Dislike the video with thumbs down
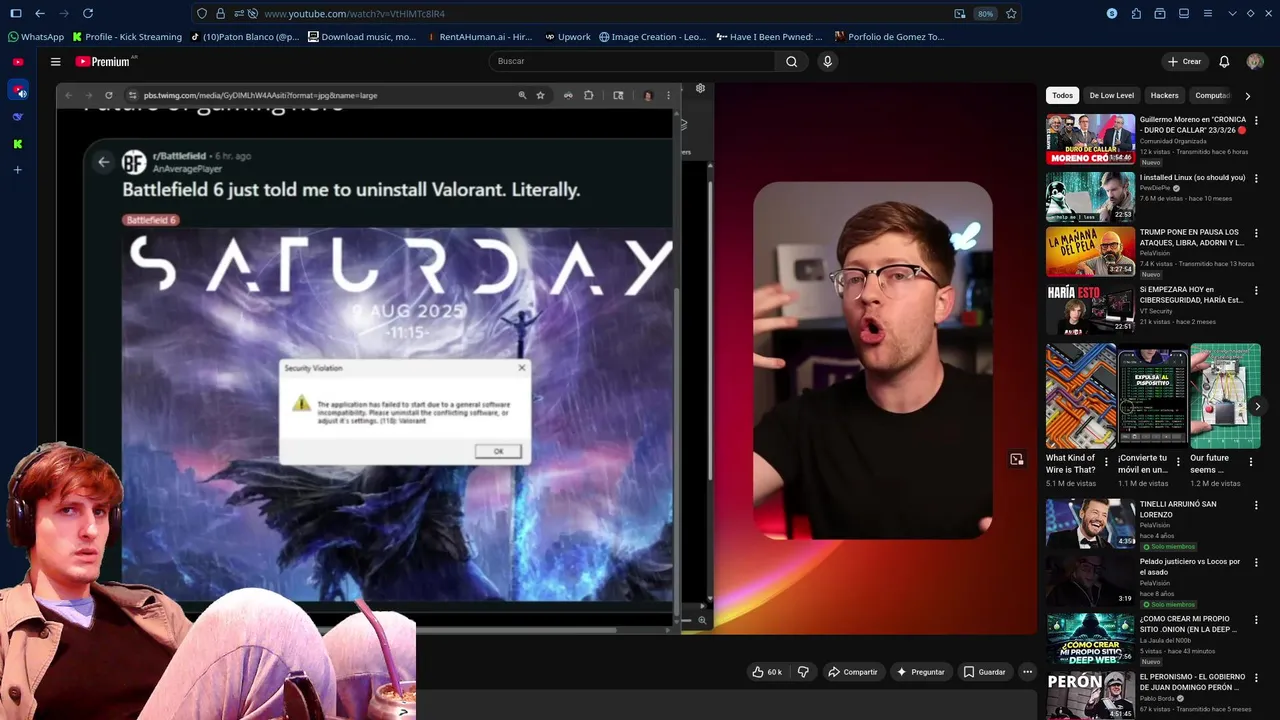This screenshot has width=1280, height=720. point(803,672)
